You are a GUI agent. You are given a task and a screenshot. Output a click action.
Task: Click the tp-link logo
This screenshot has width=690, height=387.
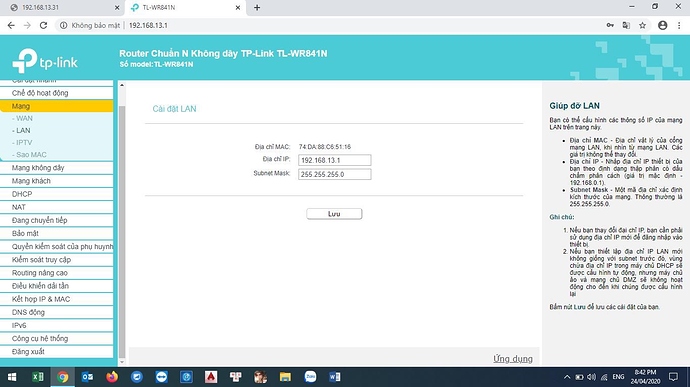(45, 61)
